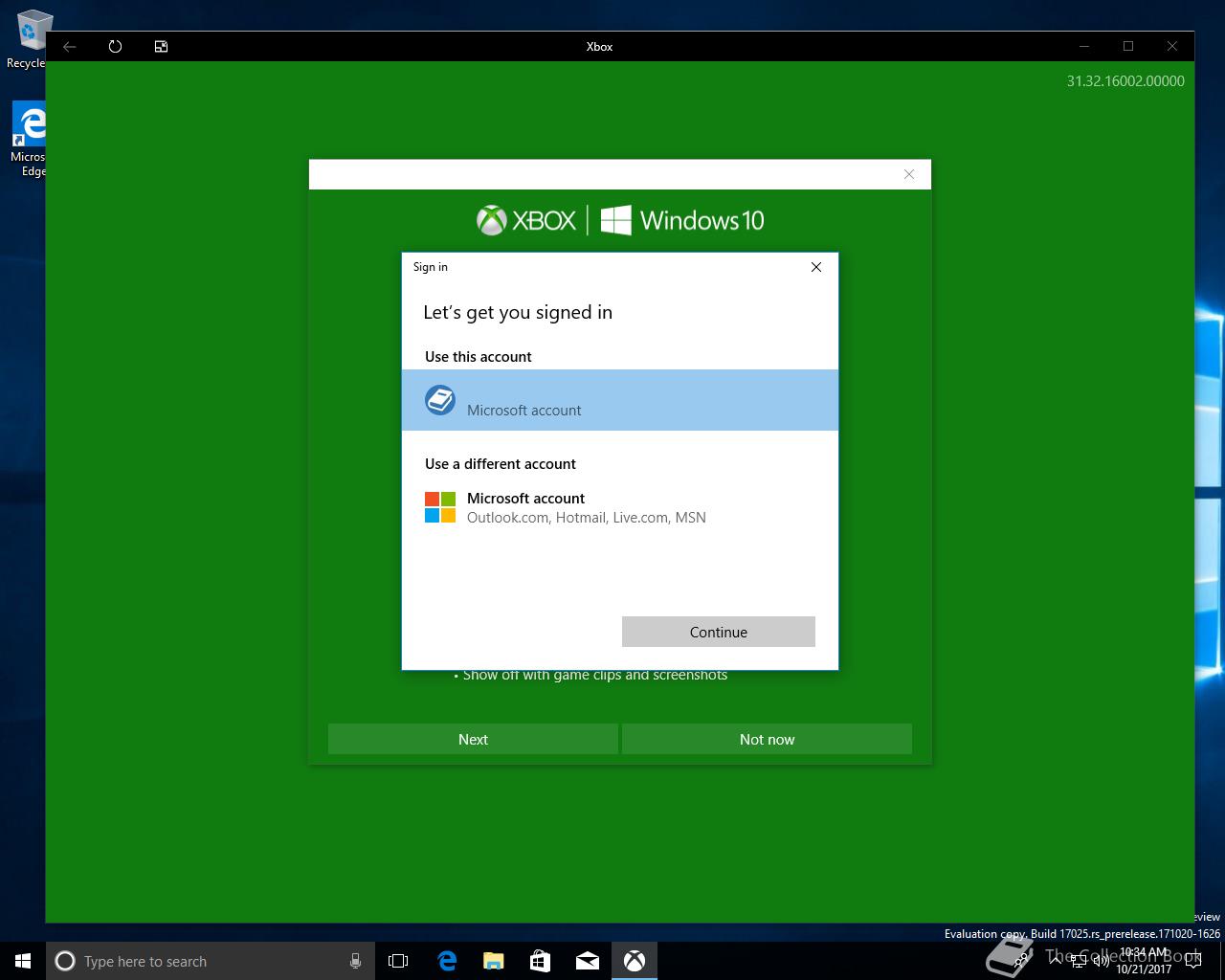Screen dimensions: 1225x980
Task: Click the Next button in the Xbox welcome
Action: tap(473, 739)
